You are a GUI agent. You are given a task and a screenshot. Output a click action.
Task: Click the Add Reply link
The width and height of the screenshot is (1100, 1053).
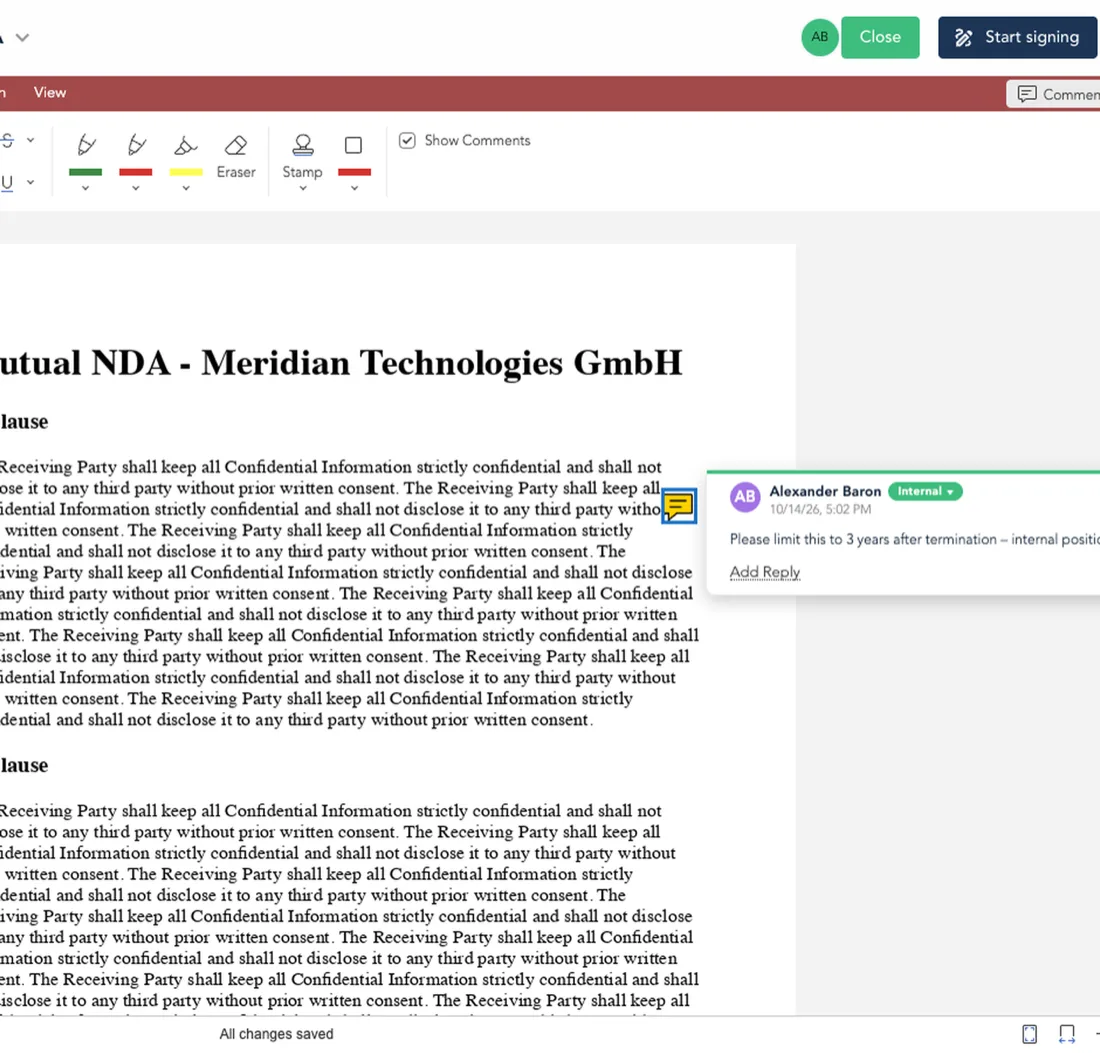(765, 572)
